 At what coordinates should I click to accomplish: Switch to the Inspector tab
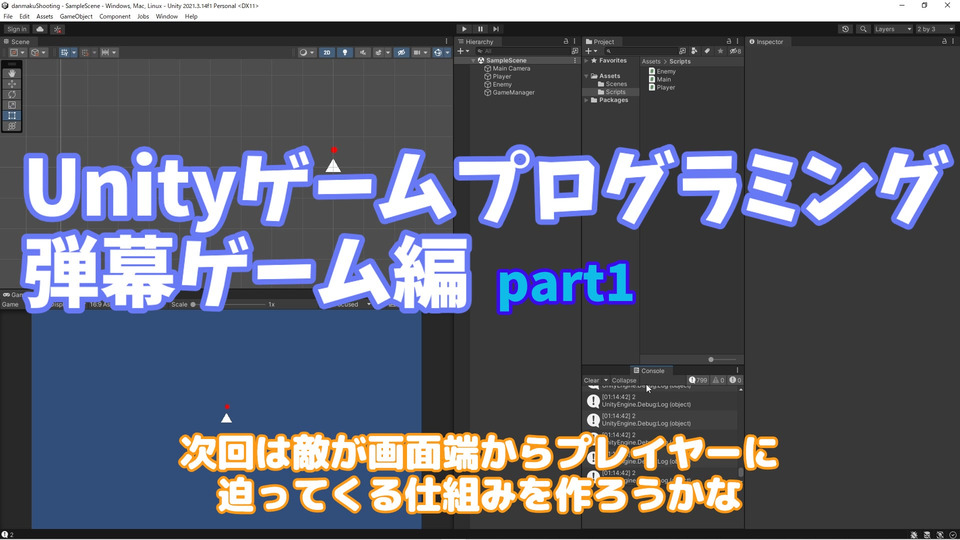point(766,42)
